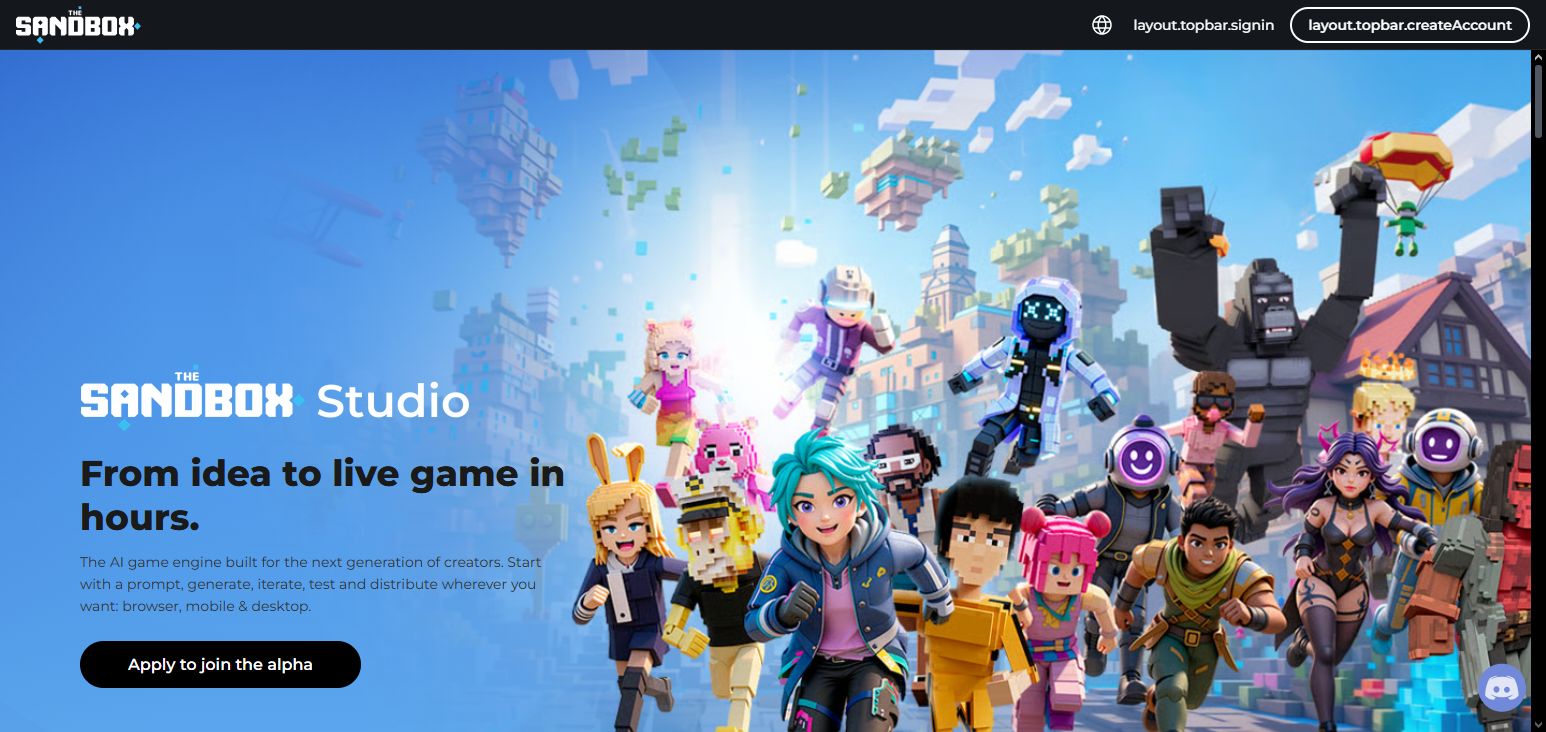
Task: Click the scrollbar down arrow
Action: point(1538,723)
